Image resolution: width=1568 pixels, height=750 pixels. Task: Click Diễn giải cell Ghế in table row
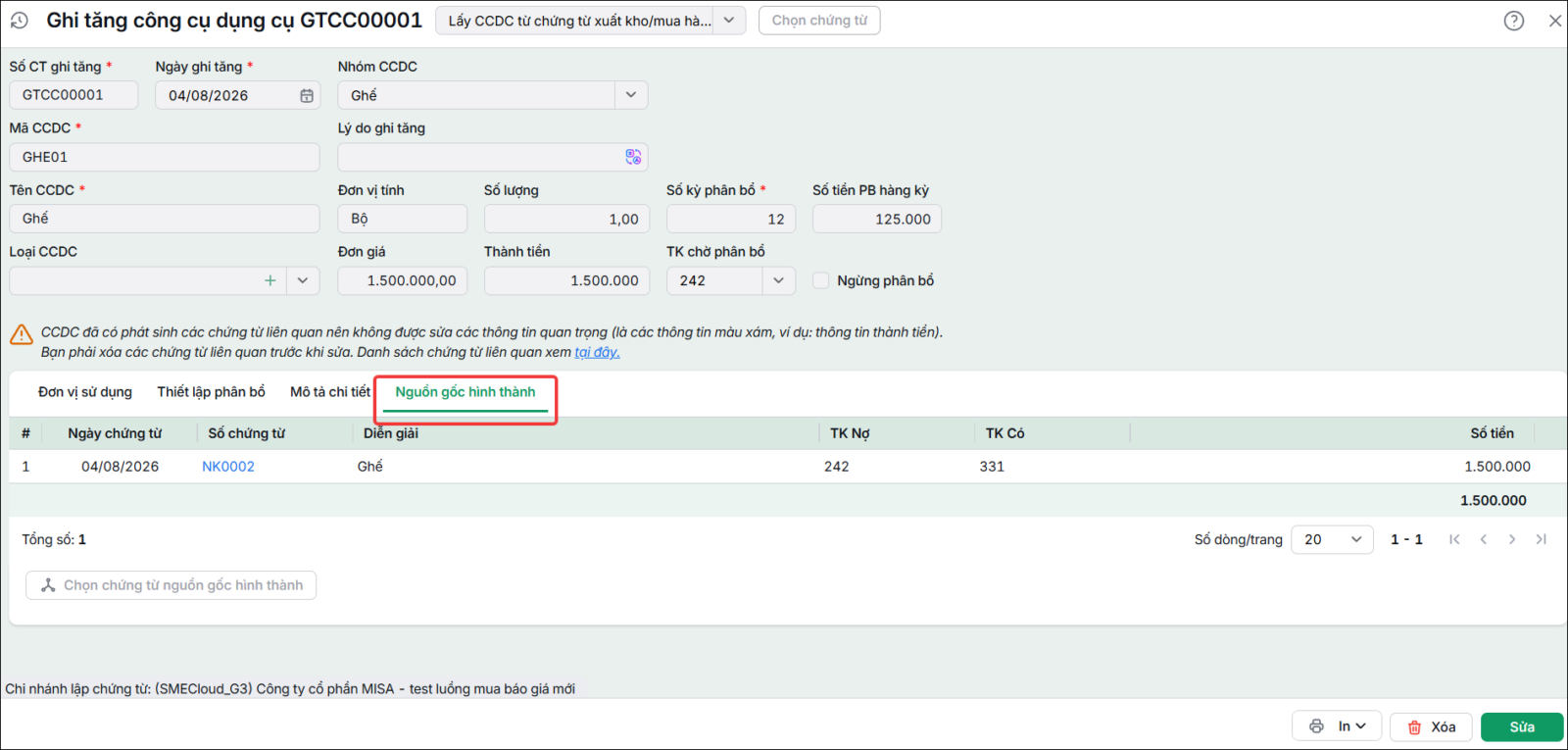coord(370,467)
